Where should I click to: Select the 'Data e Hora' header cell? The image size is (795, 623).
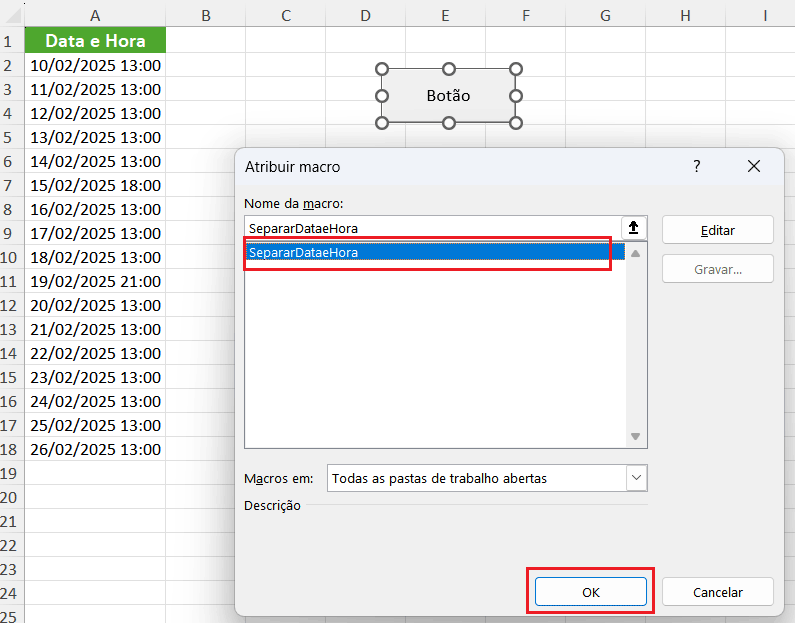tap(95, 41)
